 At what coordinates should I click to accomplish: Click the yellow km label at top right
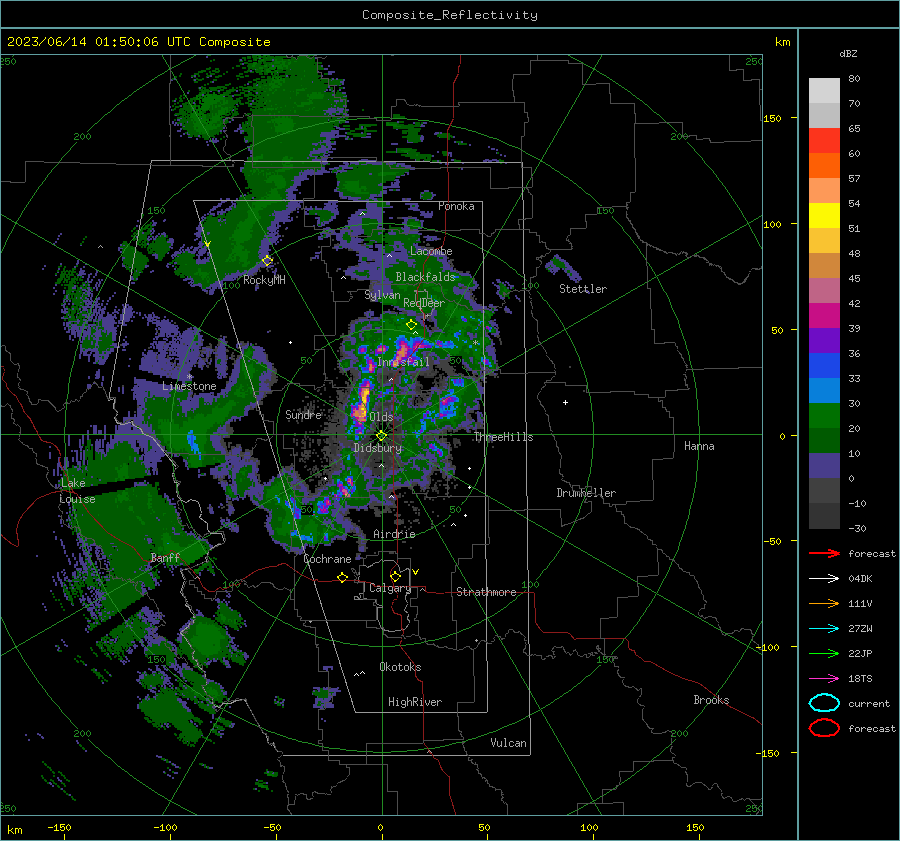point(782,42)
